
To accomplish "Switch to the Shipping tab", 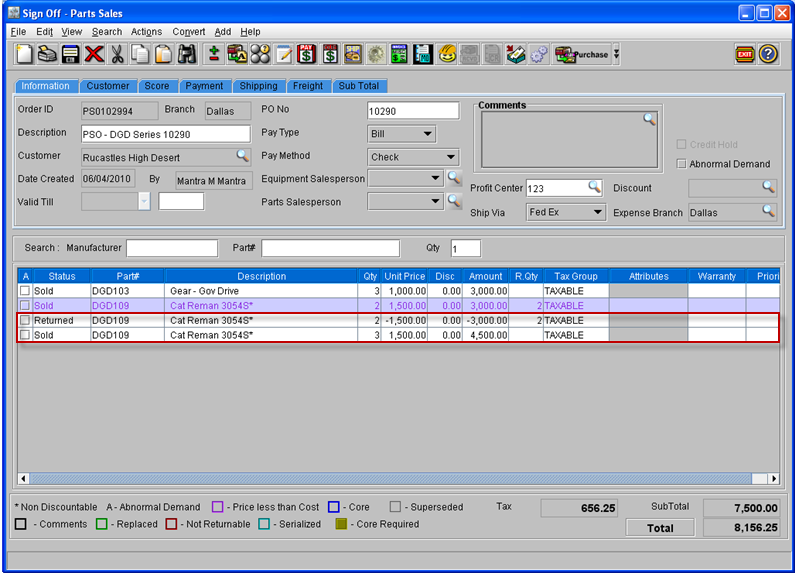I will coord(258,86).
